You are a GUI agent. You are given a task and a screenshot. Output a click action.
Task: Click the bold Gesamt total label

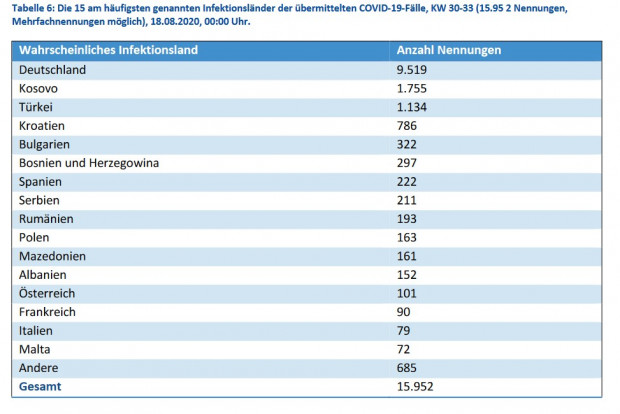coord(42,386)
